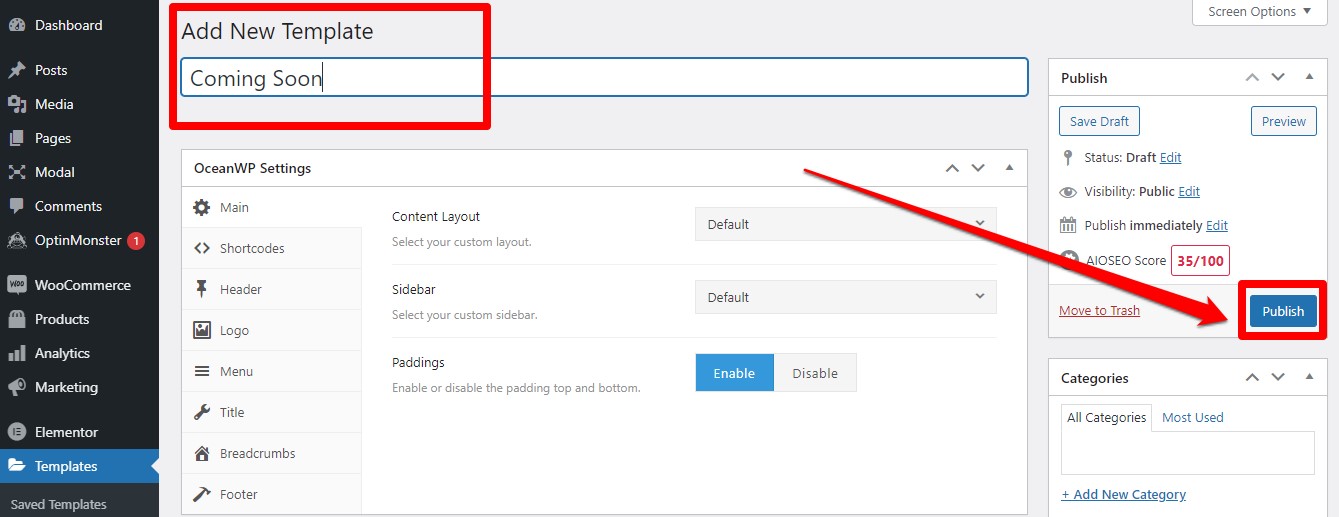The height and width of the screenshot is (517, 1339).
Task: Click the Move to Trash link
Action: [x=1099, y=310]
